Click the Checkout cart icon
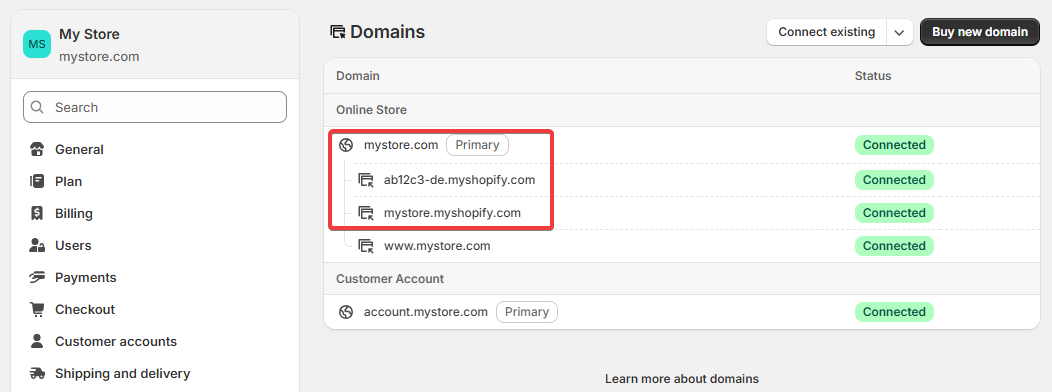The width and height of the screenshot is (1052, 392). [x=37, y=309]
